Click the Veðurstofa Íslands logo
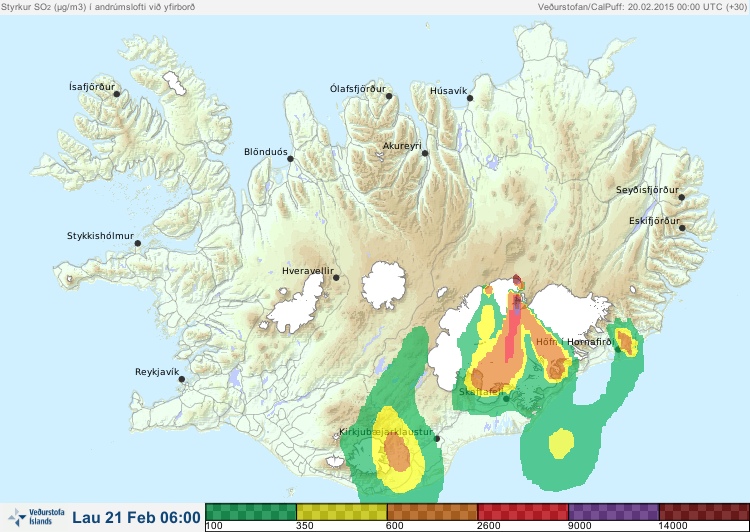The image size is (750, 532). coord(36,517)
